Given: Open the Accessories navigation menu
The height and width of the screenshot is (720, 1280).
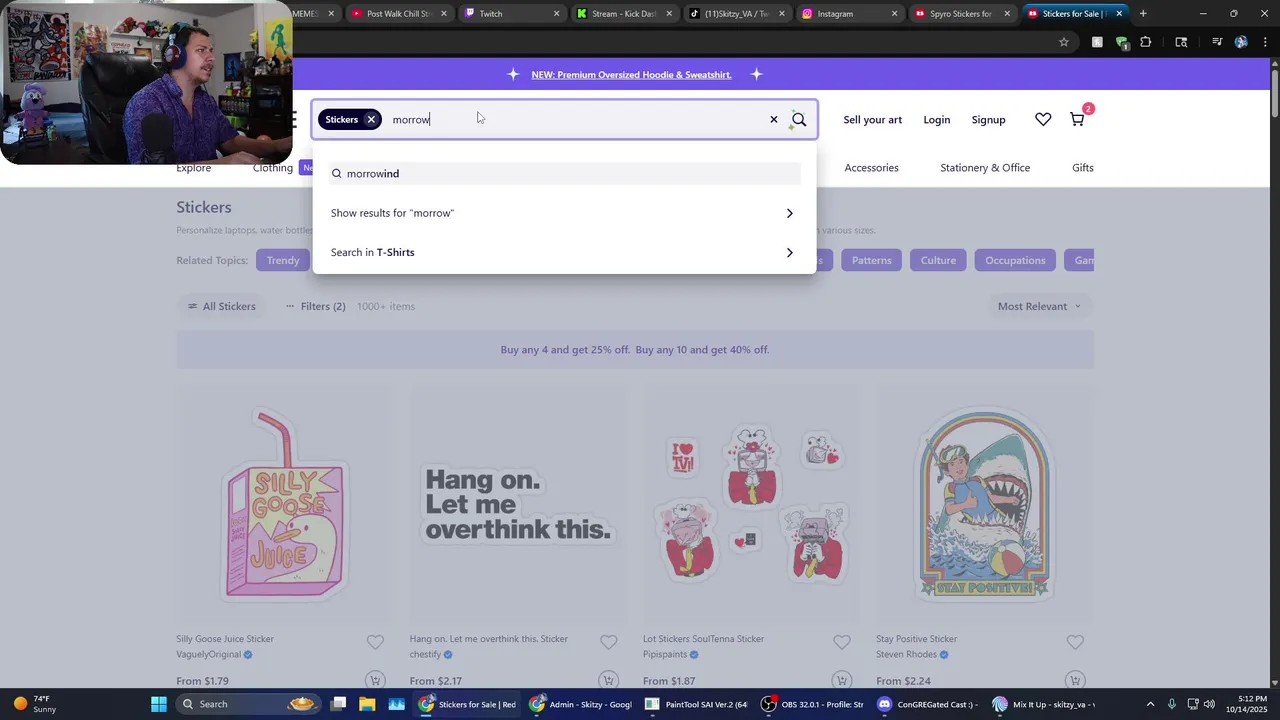Looking at the screenshot, I should tap(871, 168).
